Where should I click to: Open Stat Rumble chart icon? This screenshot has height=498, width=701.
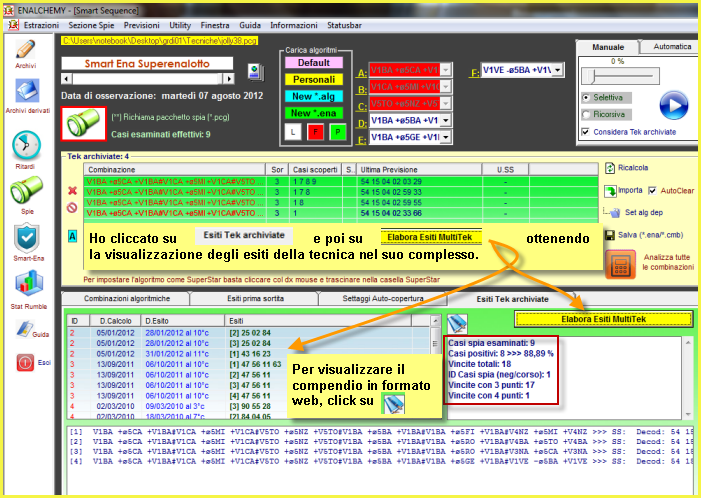29,283
